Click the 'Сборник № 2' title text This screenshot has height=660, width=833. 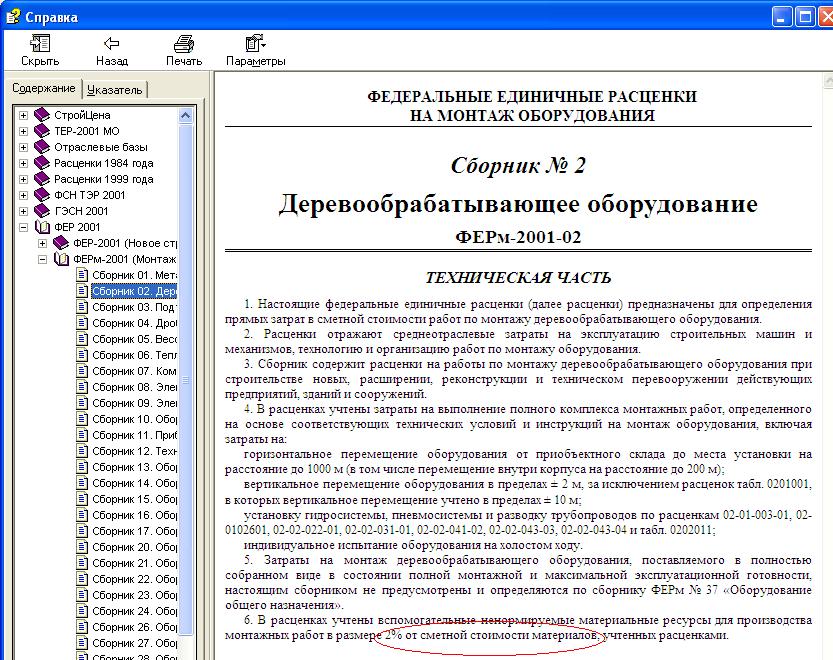[x=518, y=166]
